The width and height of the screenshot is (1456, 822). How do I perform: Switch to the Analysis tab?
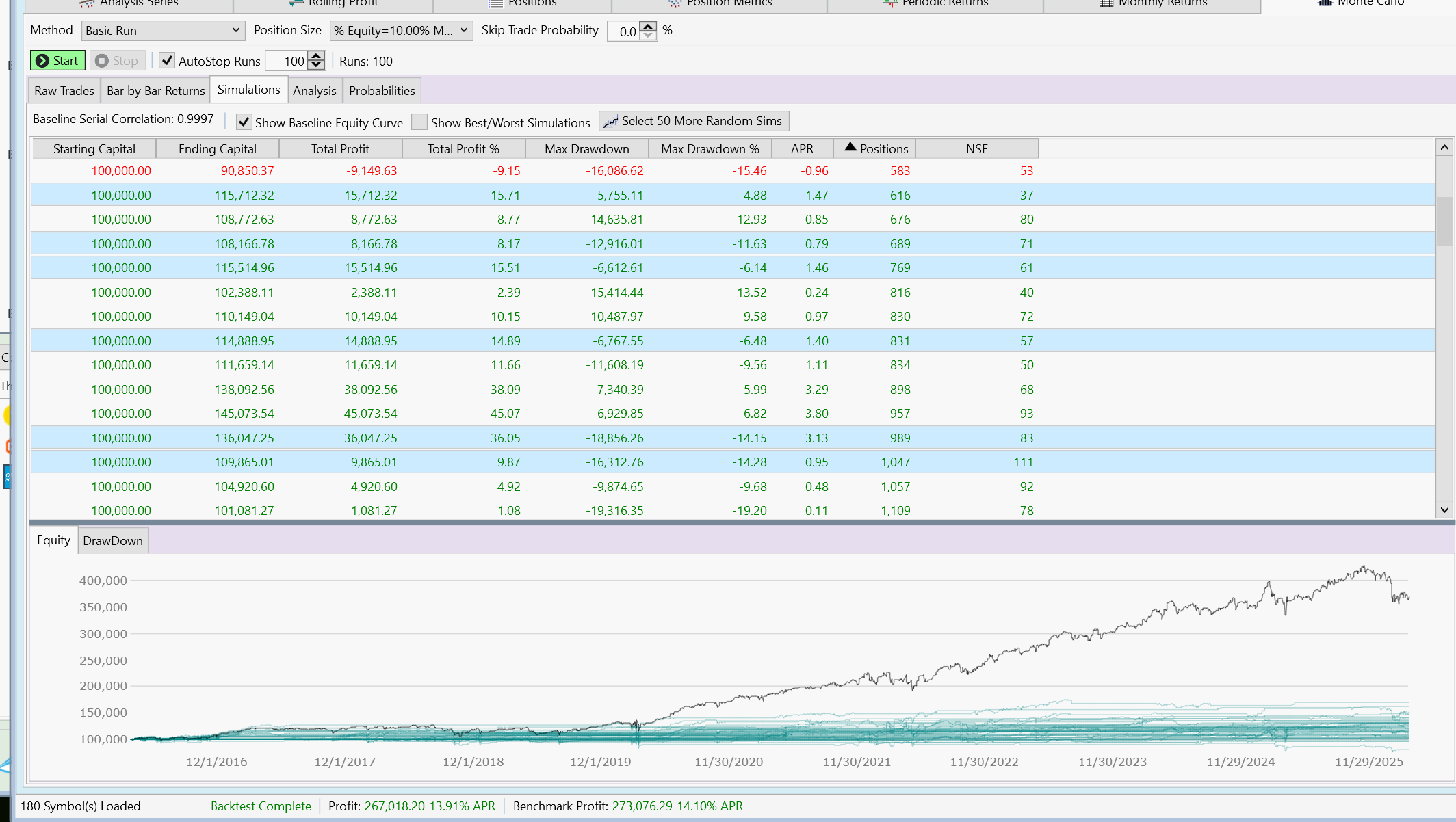(x=314, y=91)
